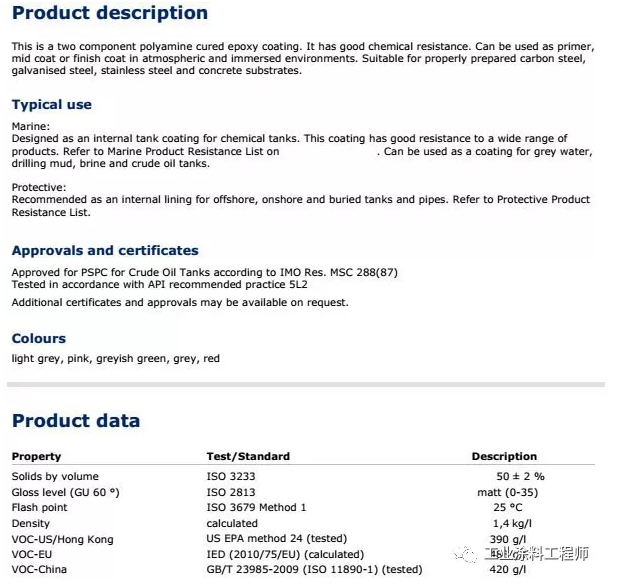Image resolution: width=628 pixels, height=588 pixels.
Task: Click the grey horizontal section divider
Action: pos(306,385)
